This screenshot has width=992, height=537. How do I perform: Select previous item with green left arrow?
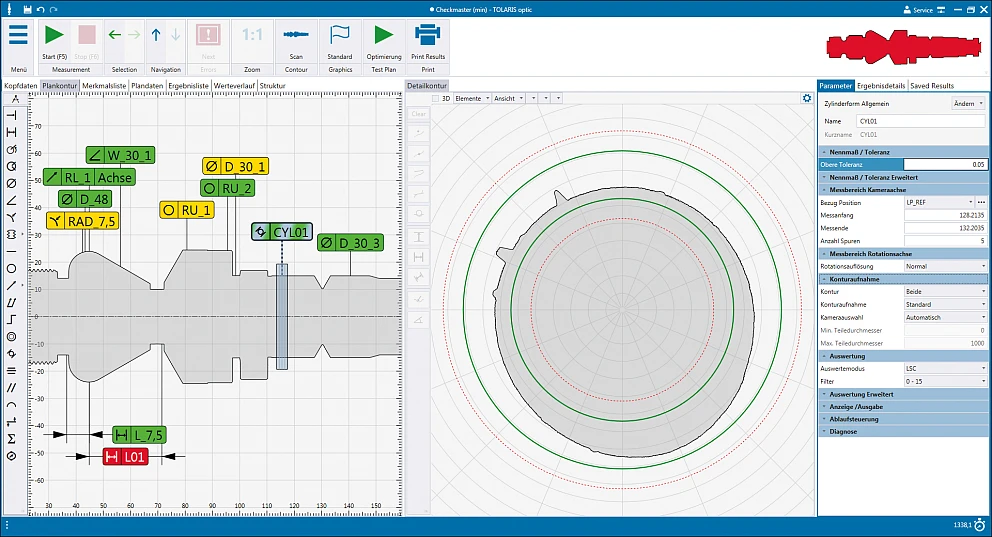(115, 35)
